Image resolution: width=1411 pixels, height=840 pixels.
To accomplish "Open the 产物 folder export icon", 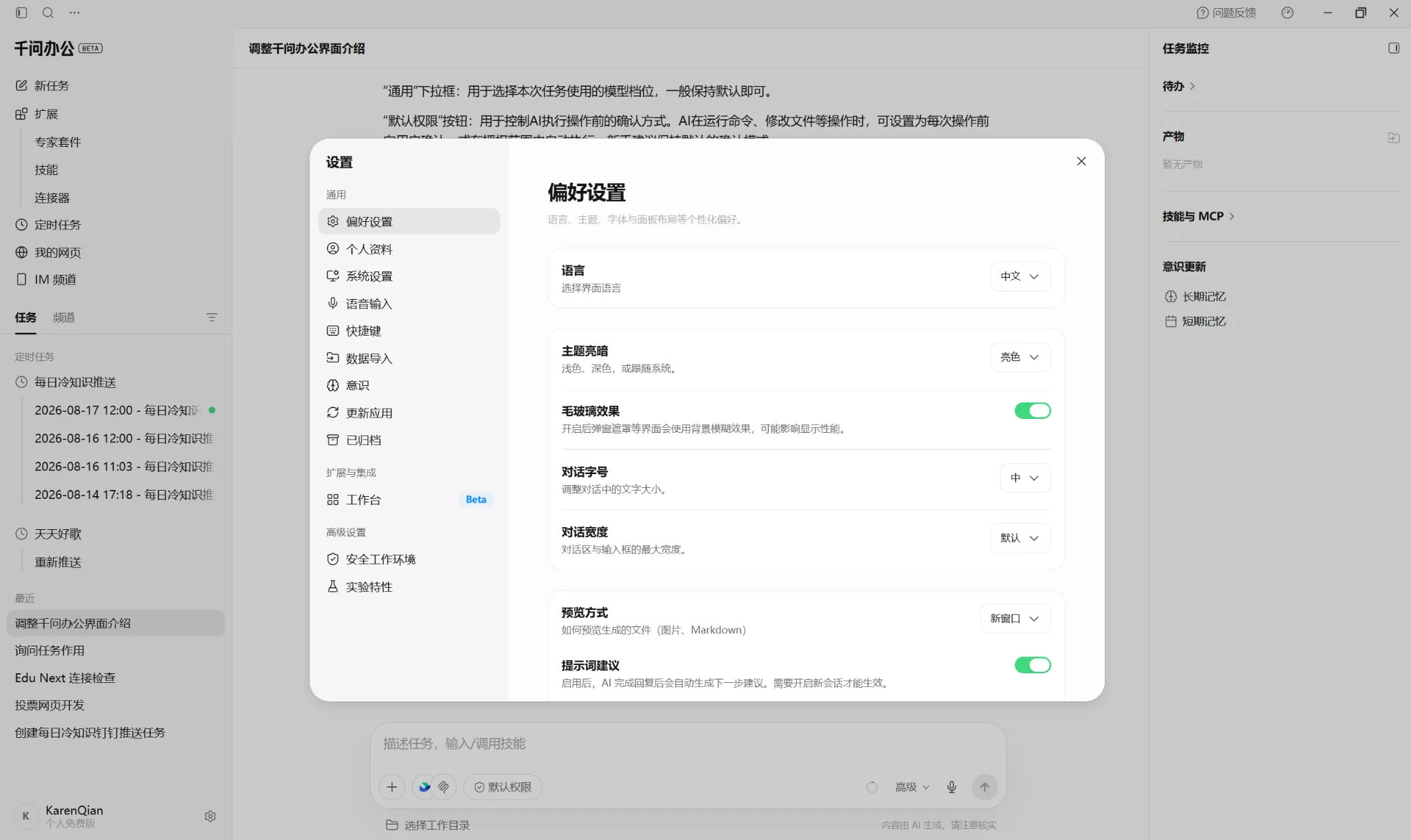I will pyautogui.click(x=1393, y=137).
